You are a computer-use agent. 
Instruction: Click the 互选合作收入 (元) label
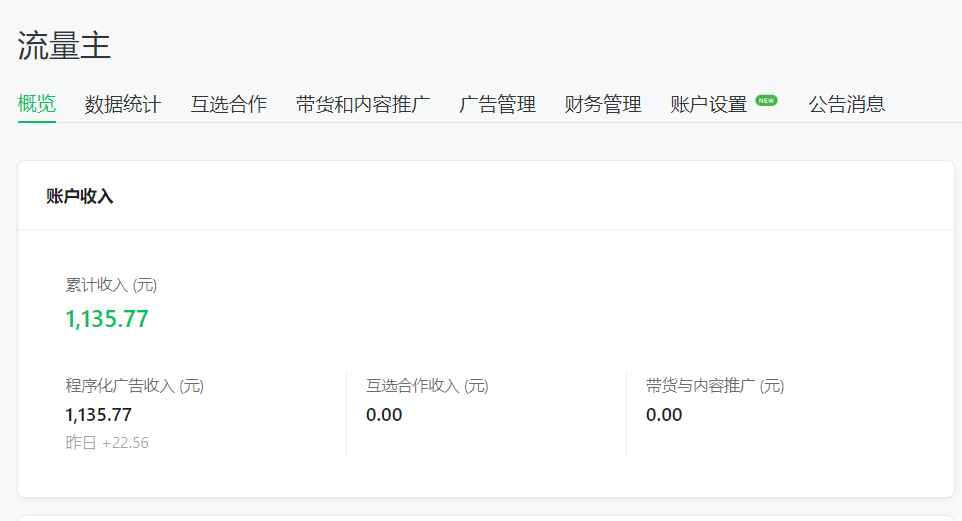click(427, 386)
